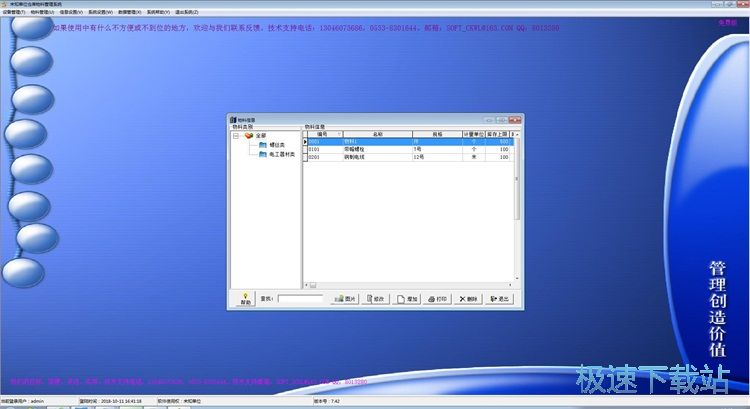Select the 电工器材类 folder in tree
The image size is (750, 409).
pyautogui.click(x=279, y=155)
